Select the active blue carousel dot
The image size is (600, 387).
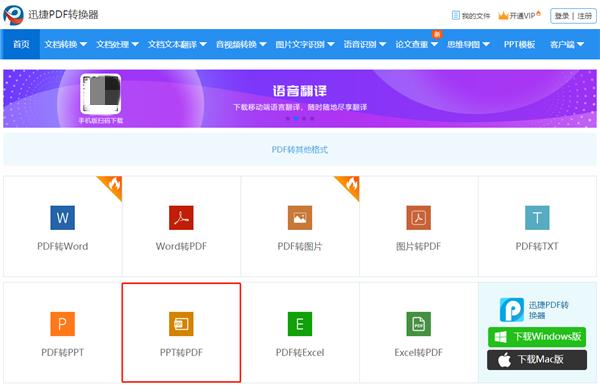(x=296, y=118)
